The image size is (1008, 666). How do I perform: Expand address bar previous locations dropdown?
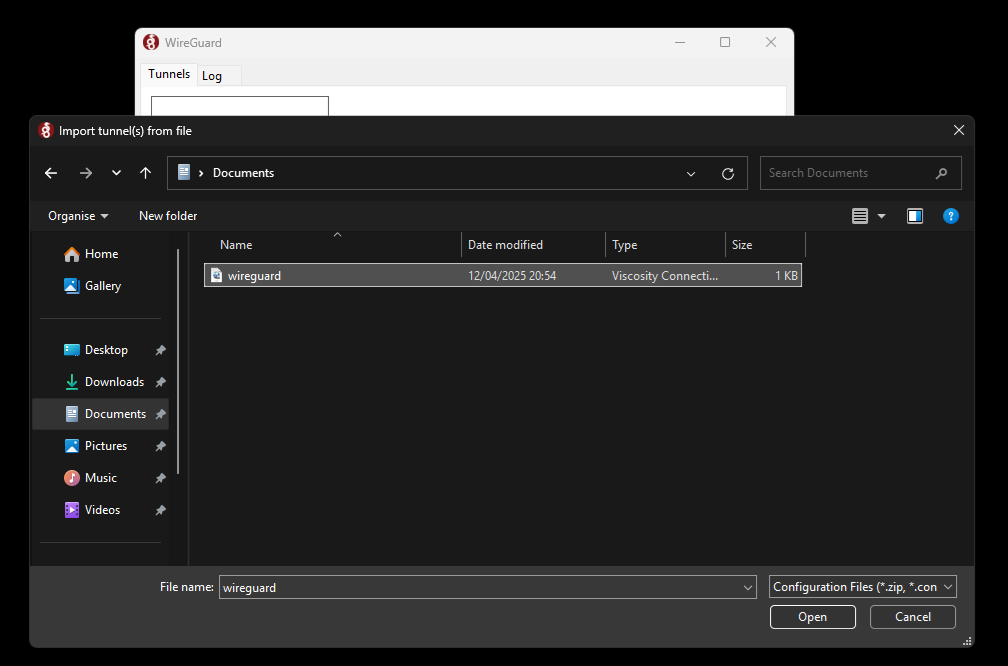(690, 174)
